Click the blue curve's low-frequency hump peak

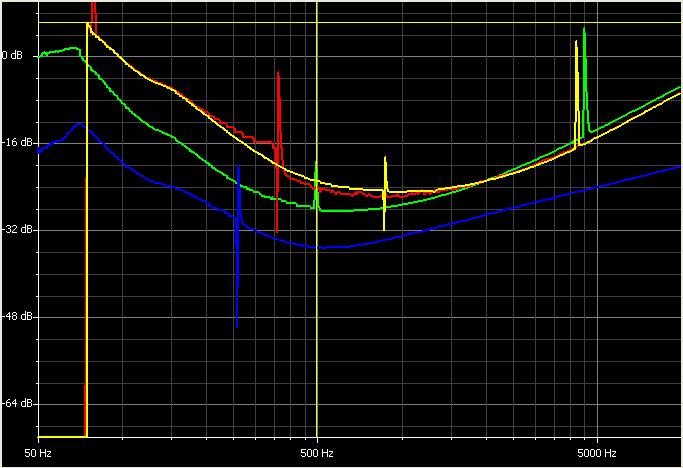coord(79,124)
